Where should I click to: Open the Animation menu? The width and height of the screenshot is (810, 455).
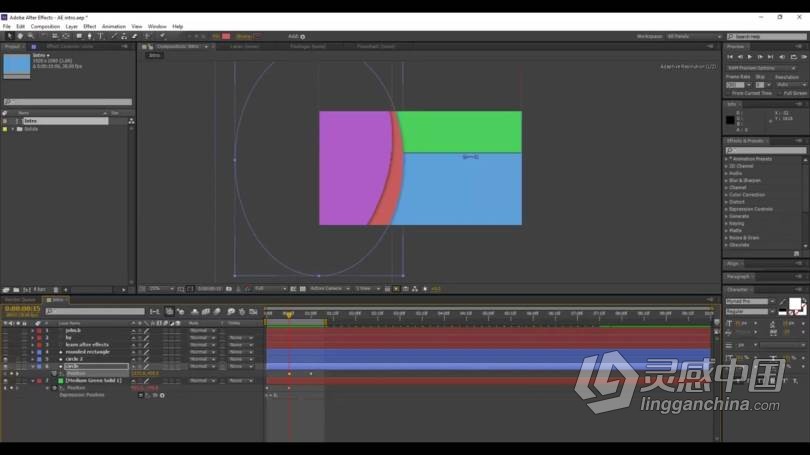pyautogui.click(x=114, y=26)
